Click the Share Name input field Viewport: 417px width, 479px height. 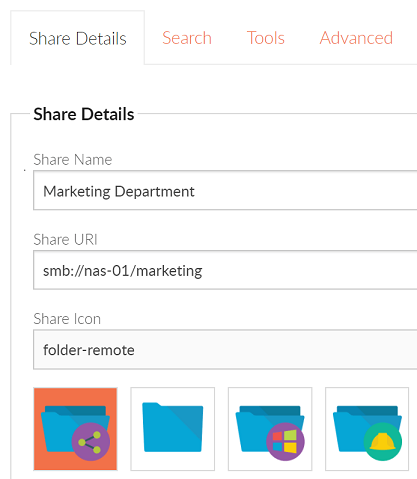pos(225,190)
